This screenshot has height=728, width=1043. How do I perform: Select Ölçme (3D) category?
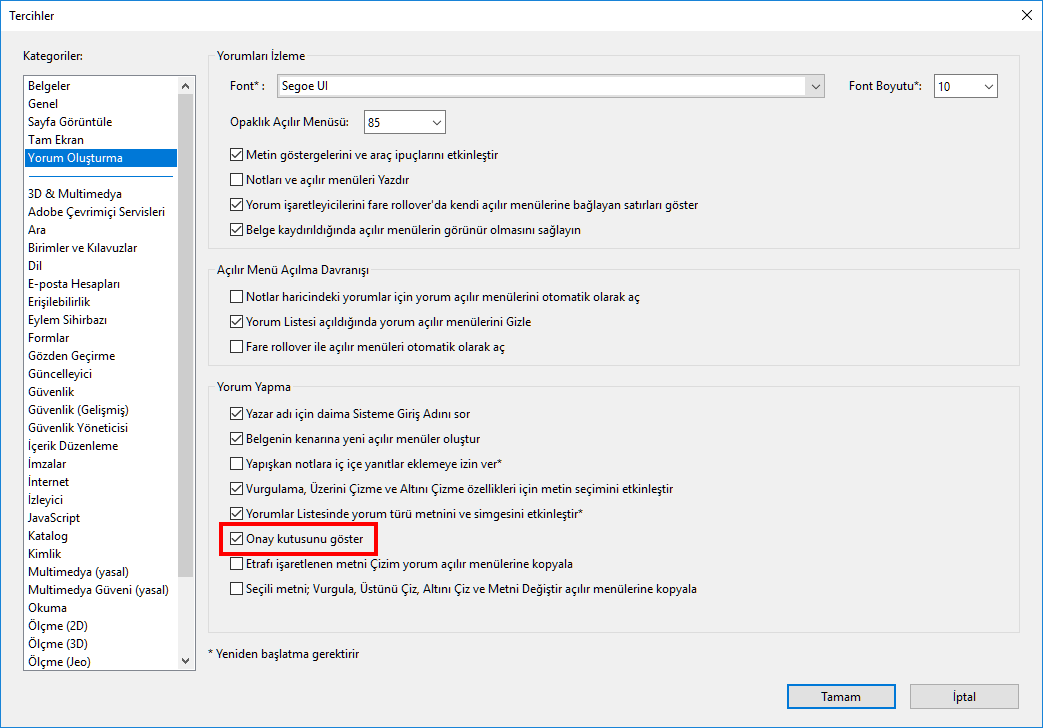coord(101,643)
